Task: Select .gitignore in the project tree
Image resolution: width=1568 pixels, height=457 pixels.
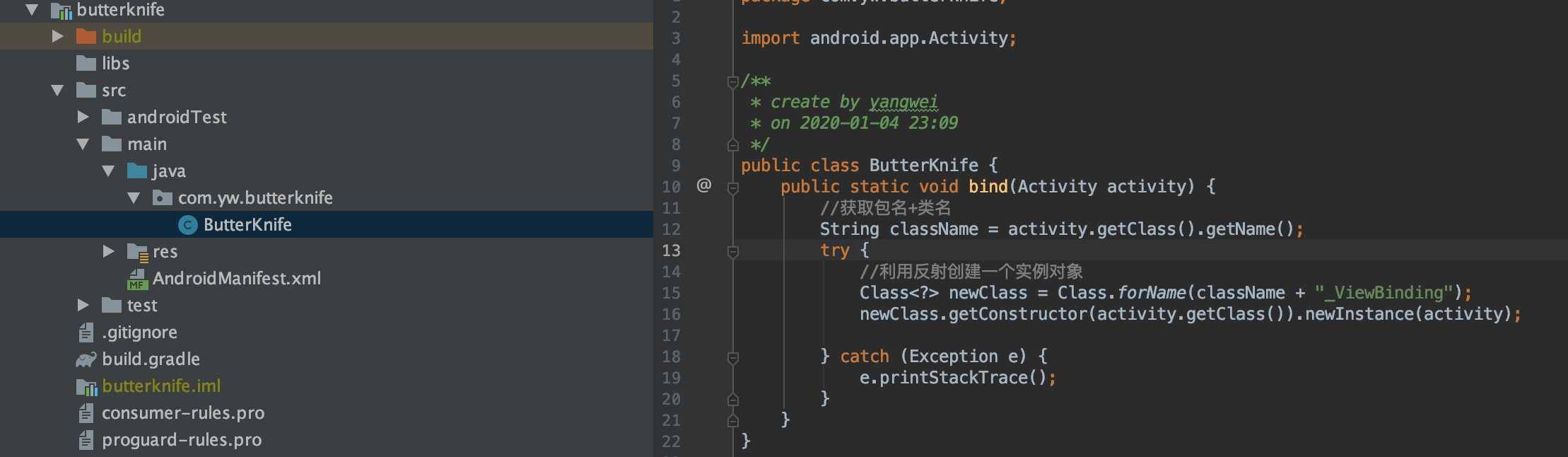Action: [140, 332]
